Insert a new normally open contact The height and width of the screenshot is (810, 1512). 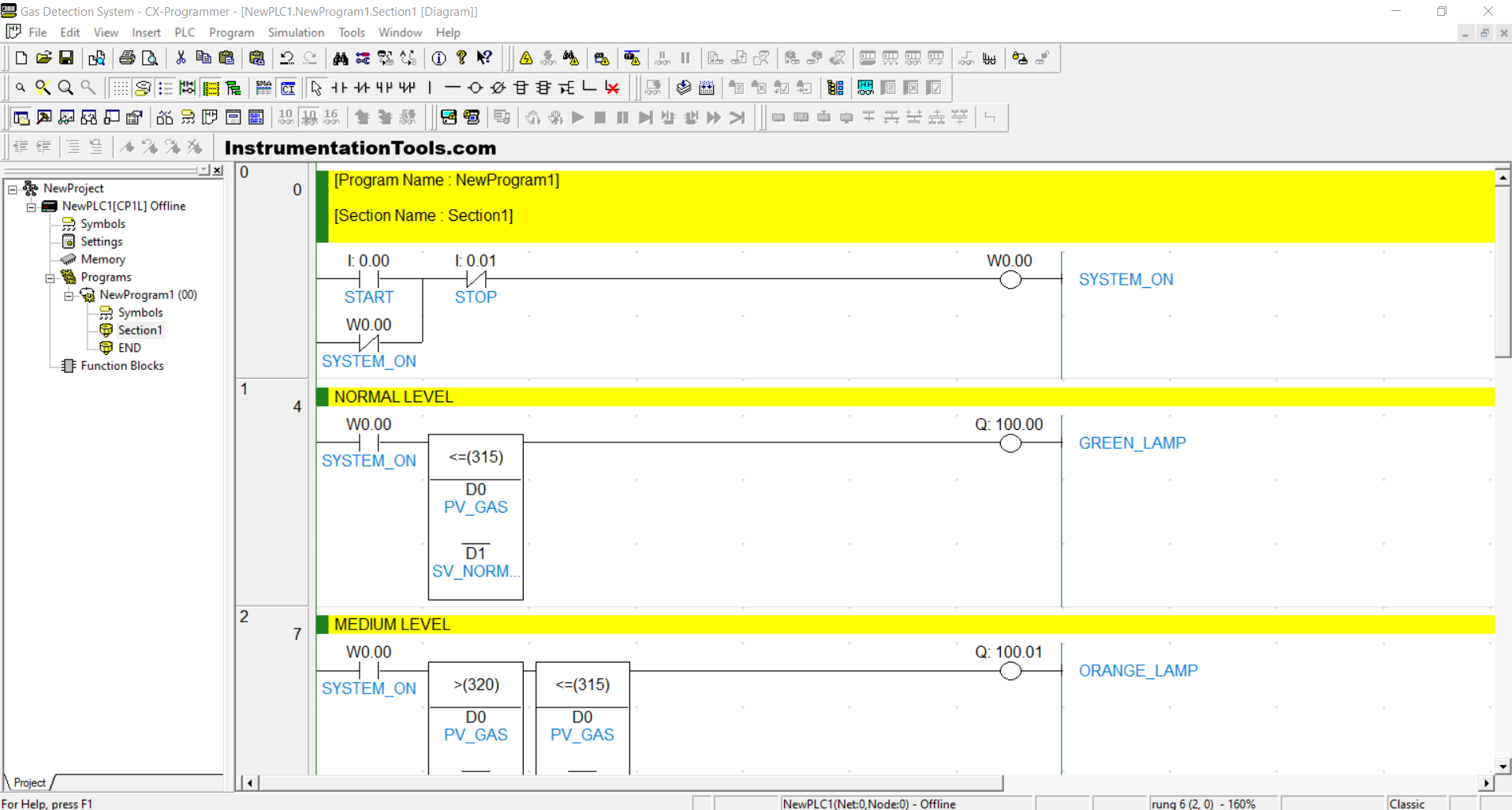click(339, 88)
